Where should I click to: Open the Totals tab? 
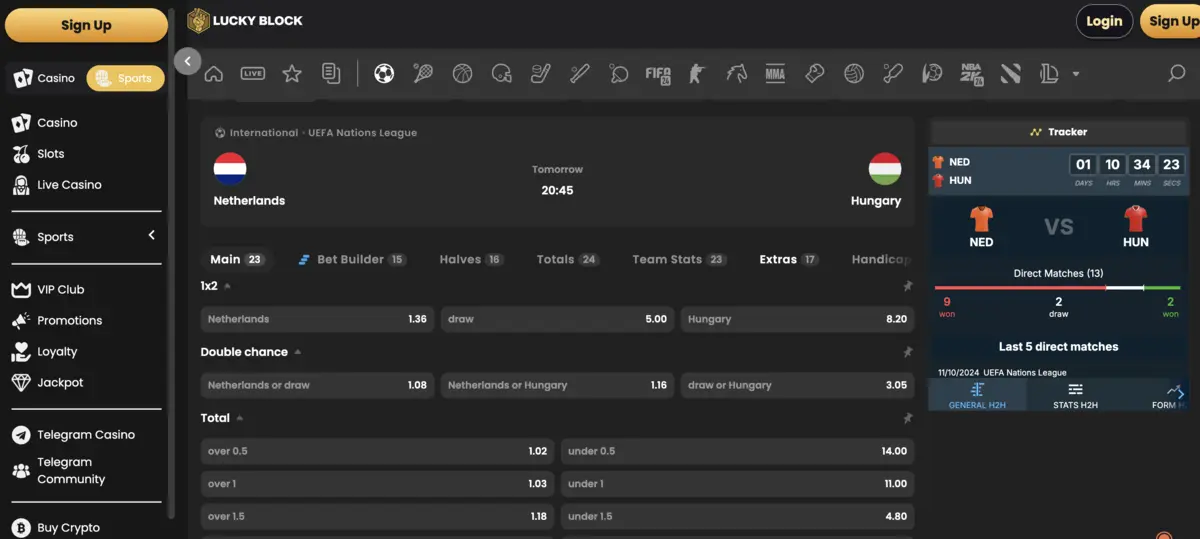tap(567, 259)
